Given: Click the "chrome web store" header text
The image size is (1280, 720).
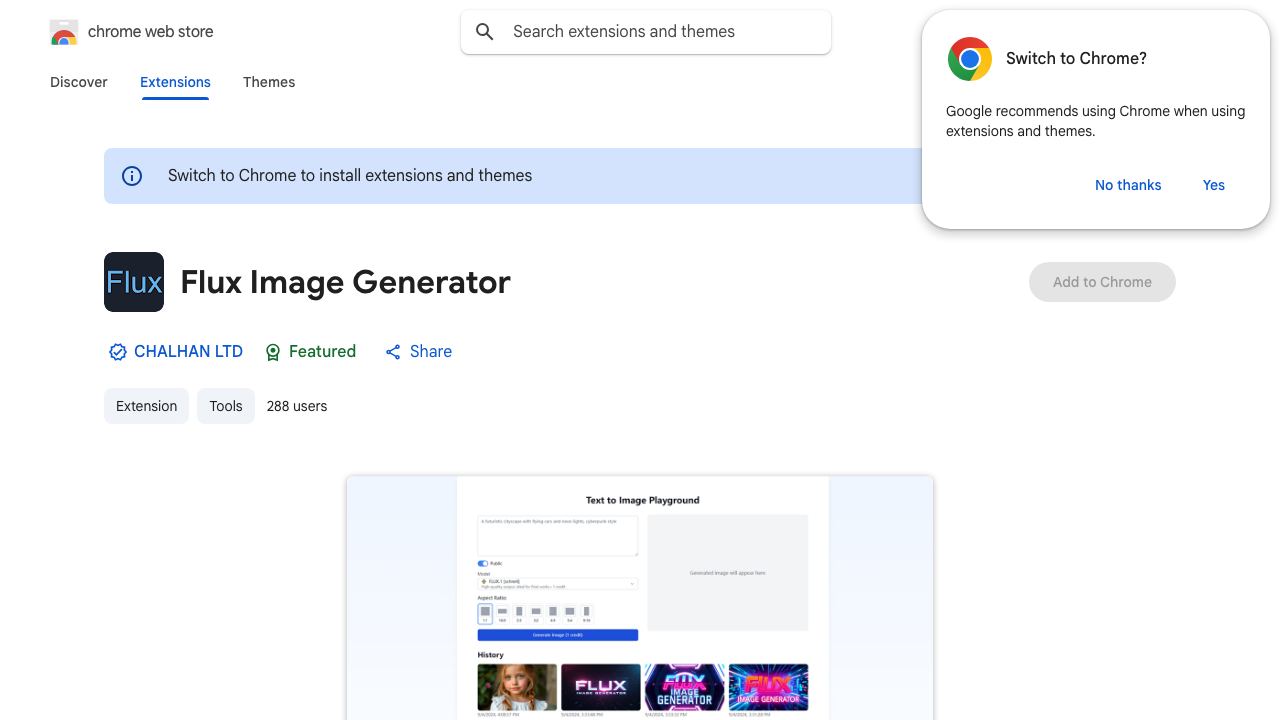Looking at the screenshot, I should (151, 32).
